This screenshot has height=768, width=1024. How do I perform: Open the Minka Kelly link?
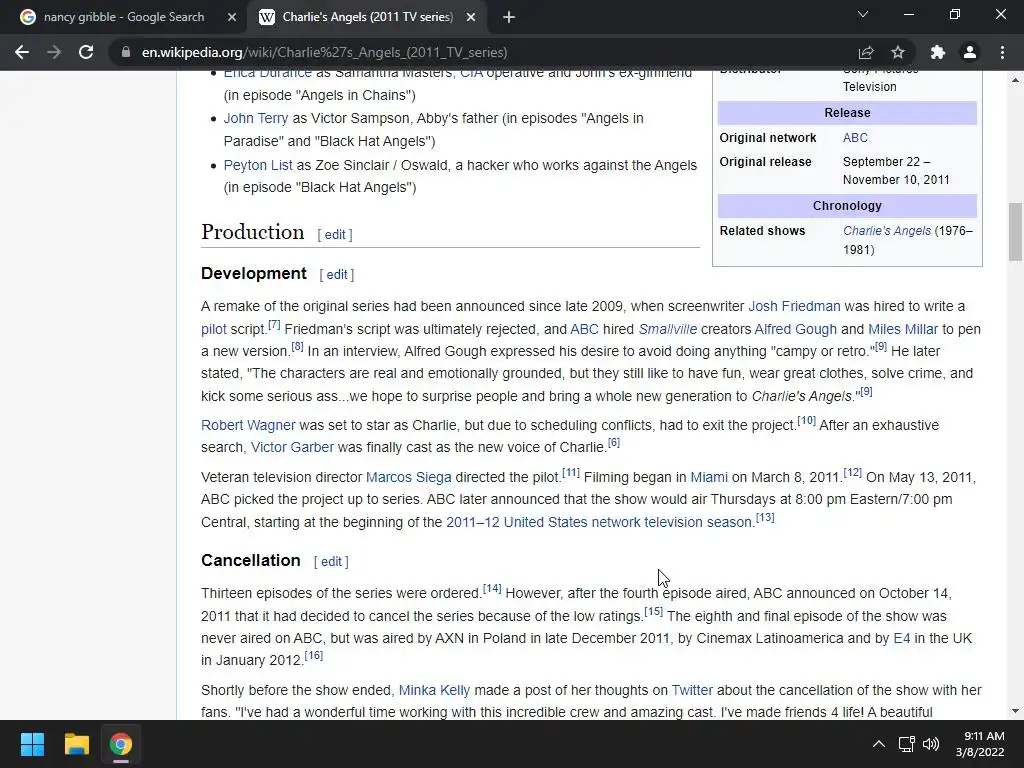coord(434,690)
